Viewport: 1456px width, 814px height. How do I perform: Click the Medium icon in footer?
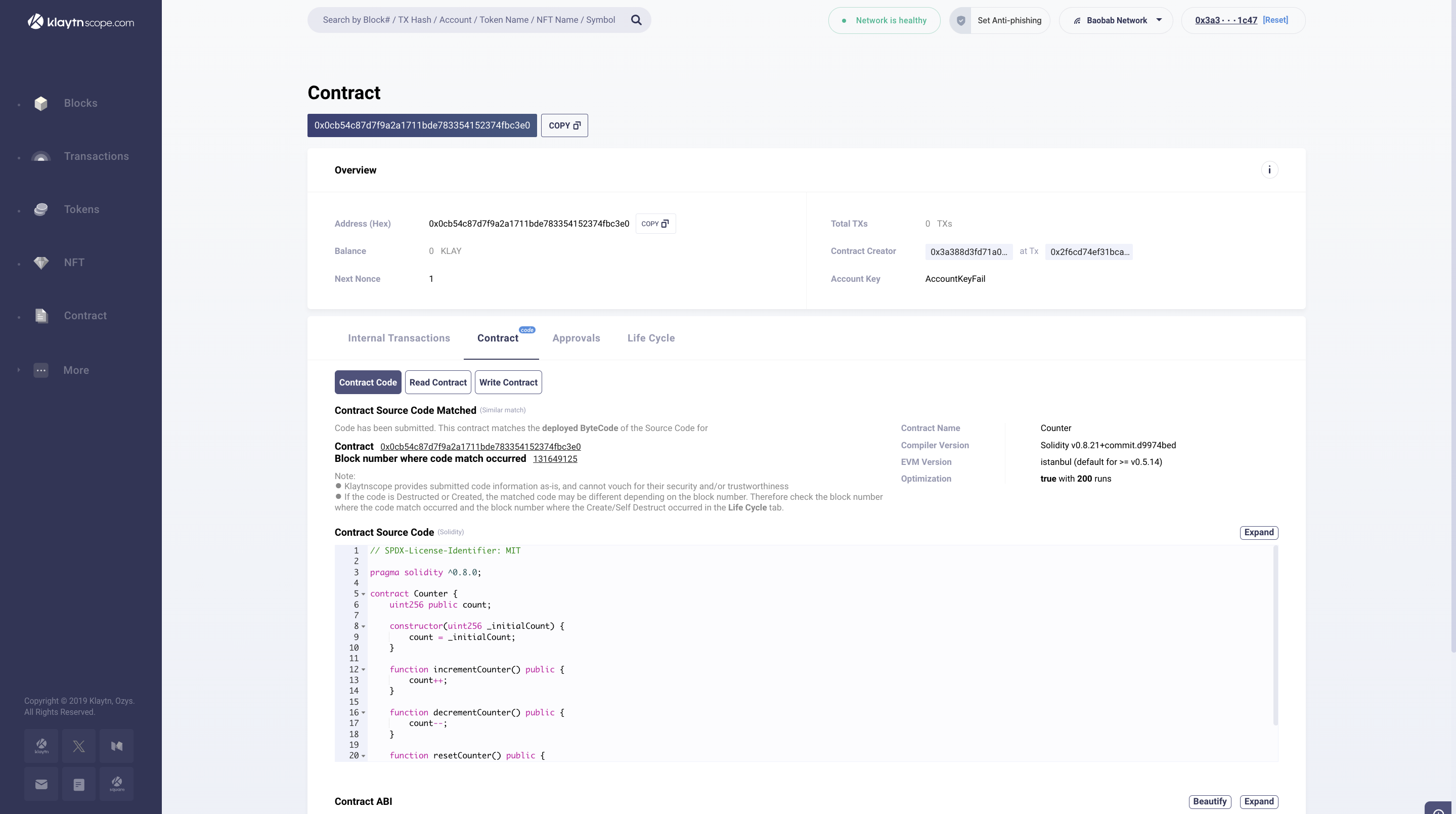[x=116, y=746]
